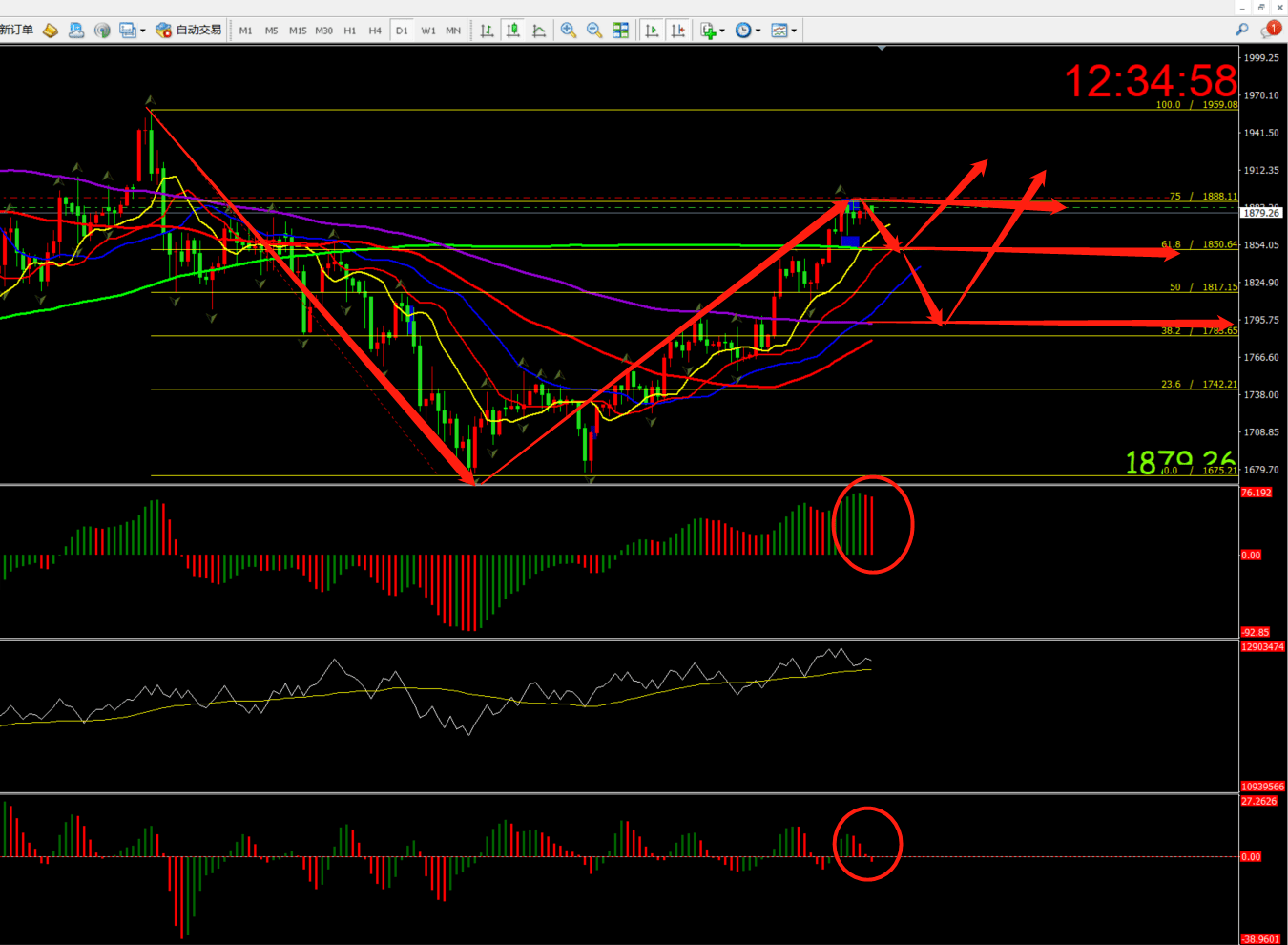Image resolution: width=1288 pixels, height=945 pixels.
Task: Click the Fibonacci 75 / 1888.11 label
Action: point(1203,196)
